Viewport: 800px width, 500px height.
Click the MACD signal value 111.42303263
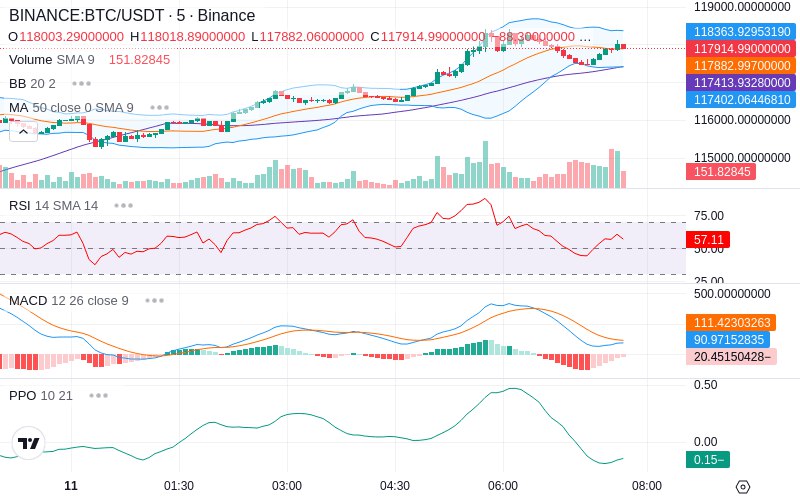(x=731, y=322)
